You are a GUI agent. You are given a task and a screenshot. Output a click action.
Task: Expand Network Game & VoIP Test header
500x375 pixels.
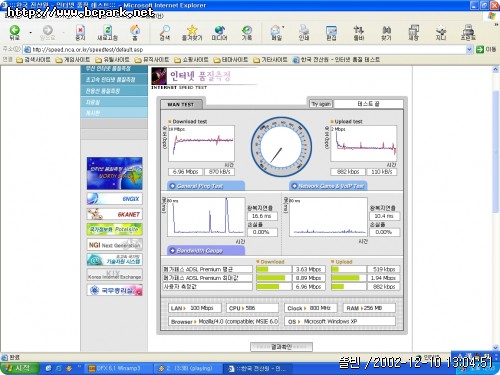(x=328, y=186)
